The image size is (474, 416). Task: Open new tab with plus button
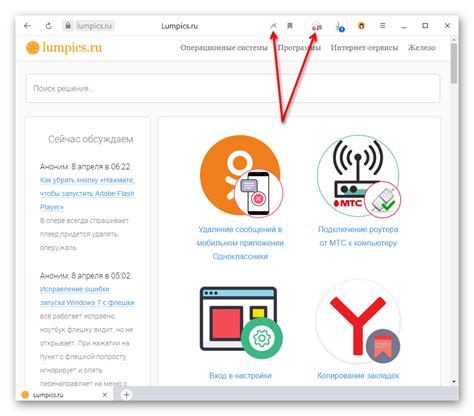click(x=126, y=395)
